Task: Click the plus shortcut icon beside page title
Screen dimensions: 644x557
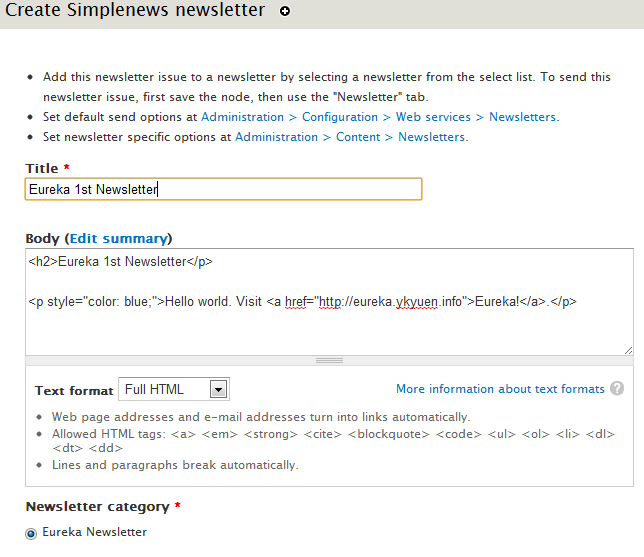Action: pos(285,12)
